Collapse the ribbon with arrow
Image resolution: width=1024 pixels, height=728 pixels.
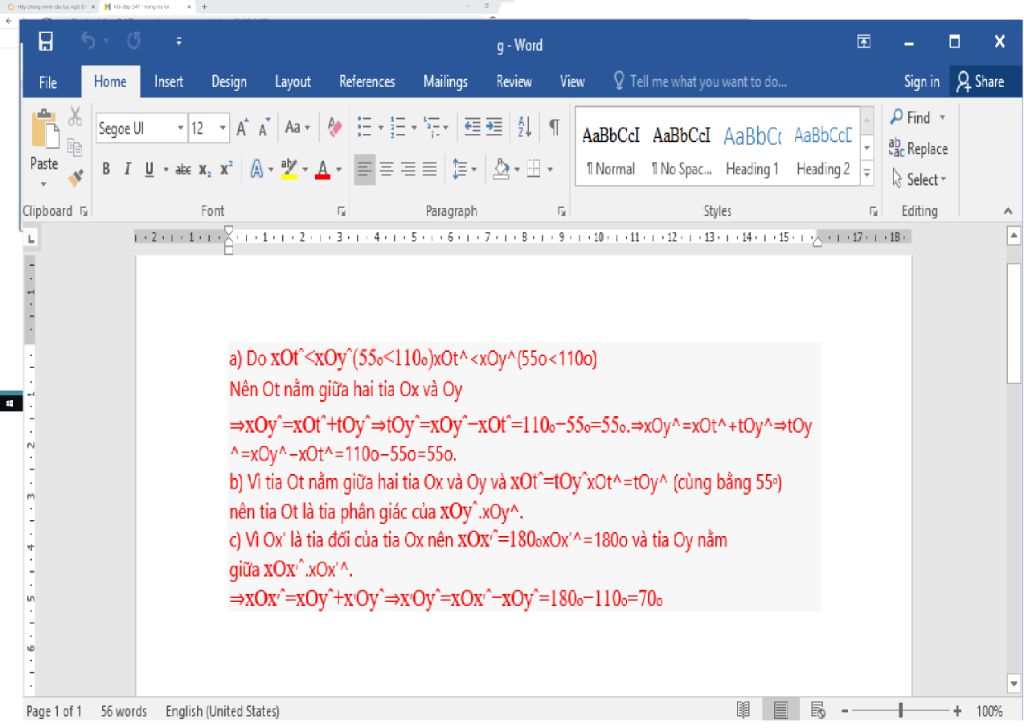pos(1008,211)
